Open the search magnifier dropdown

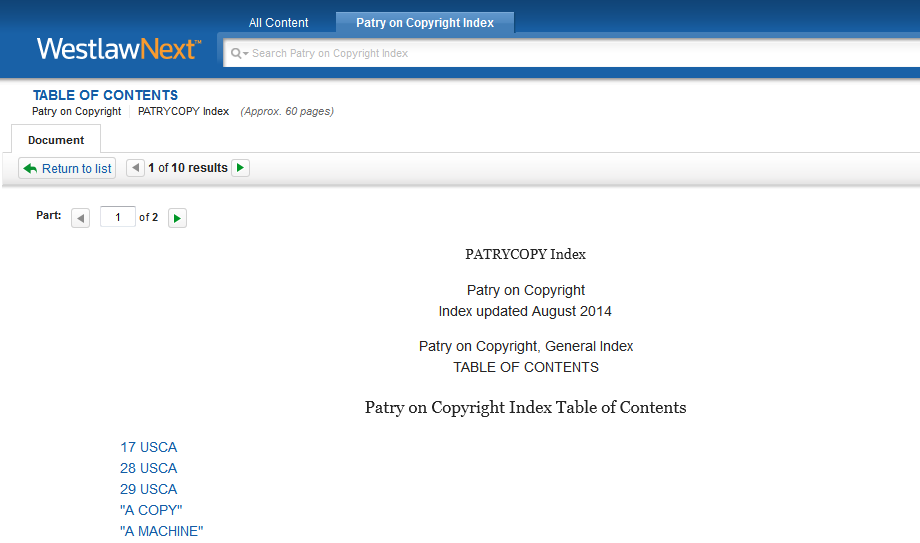239,53
